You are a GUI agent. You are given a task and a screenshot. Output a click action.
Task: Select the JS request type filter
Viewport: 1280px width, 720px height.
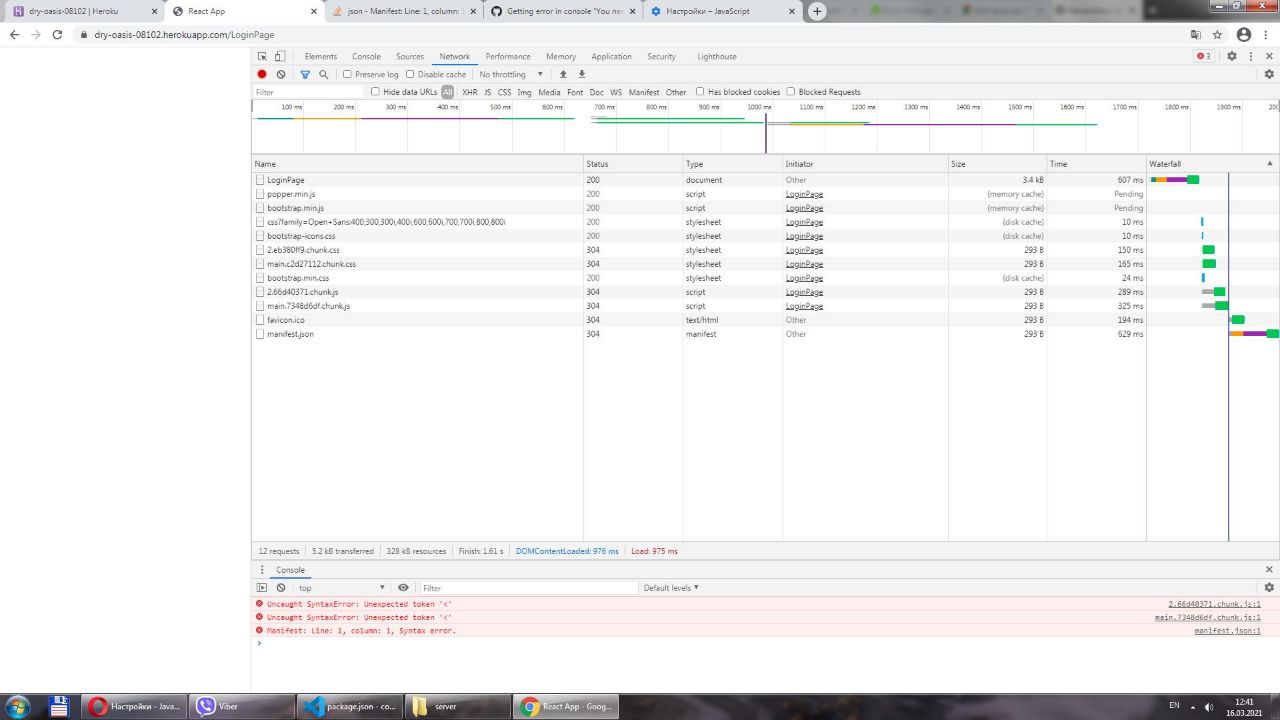[x=488, y=92]
